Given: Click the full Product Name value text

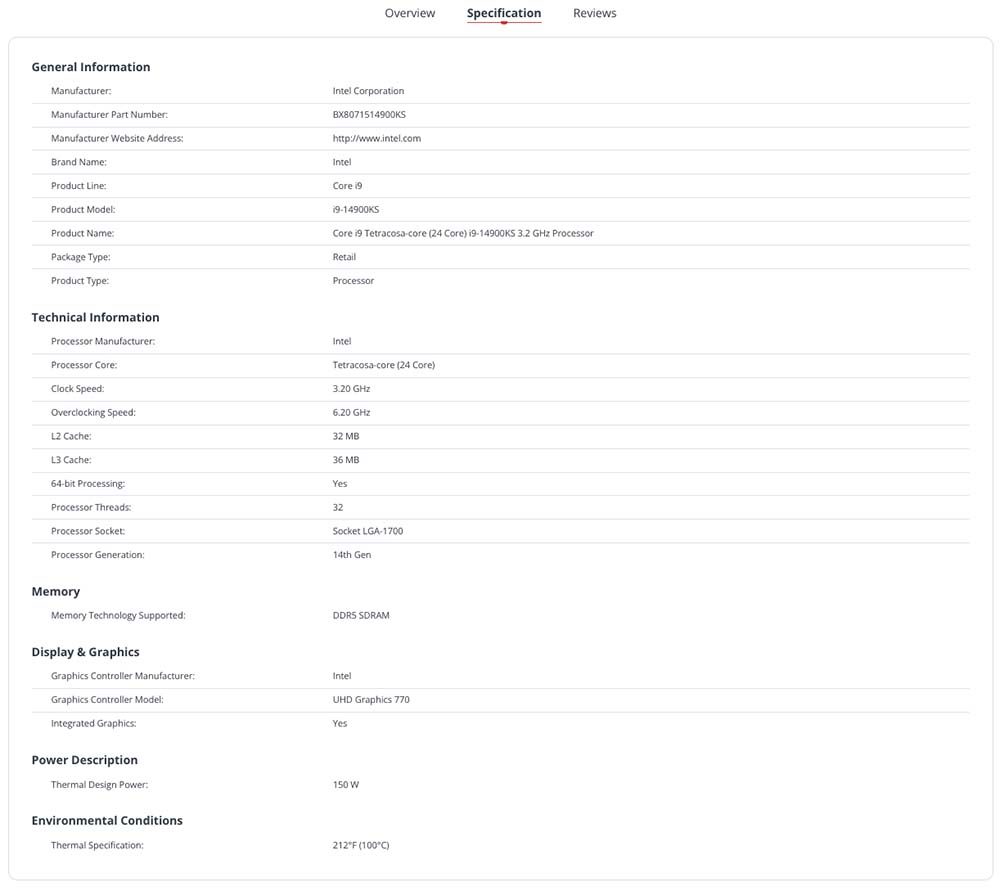Looking at the screenshot, I should tap(462, 233).
